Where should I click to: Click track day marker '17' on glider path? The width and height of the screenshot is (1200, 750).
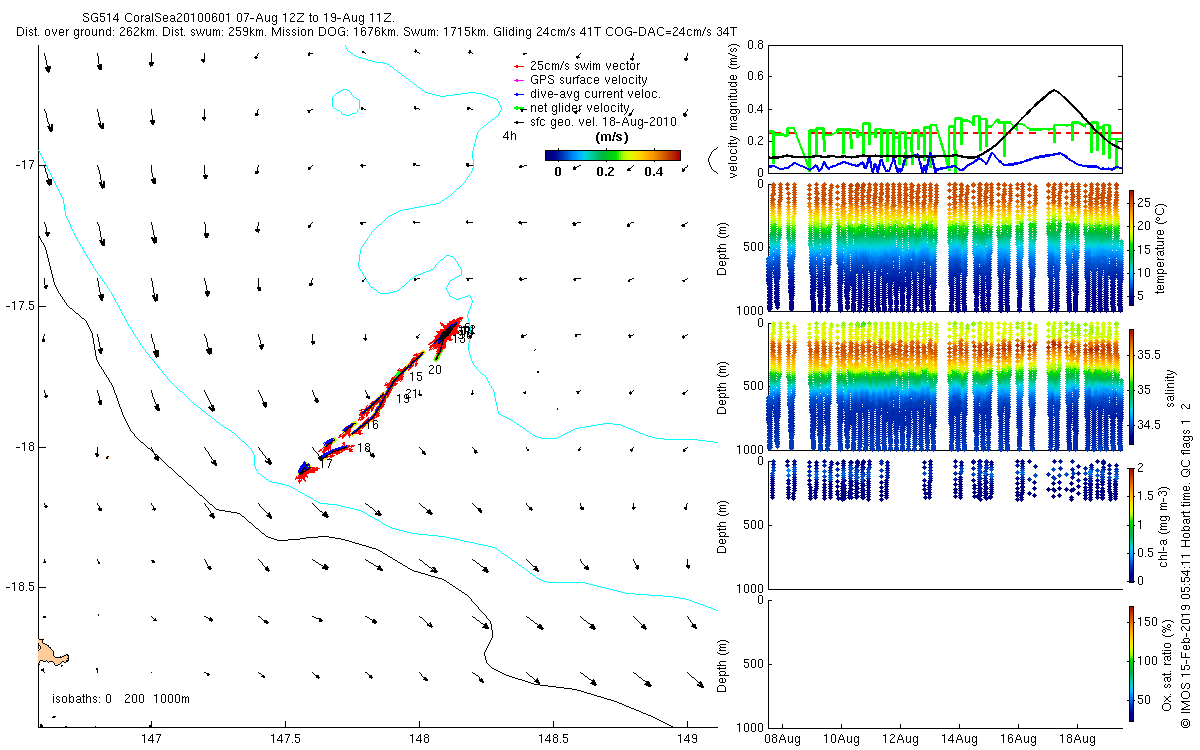tap(325, 464)
